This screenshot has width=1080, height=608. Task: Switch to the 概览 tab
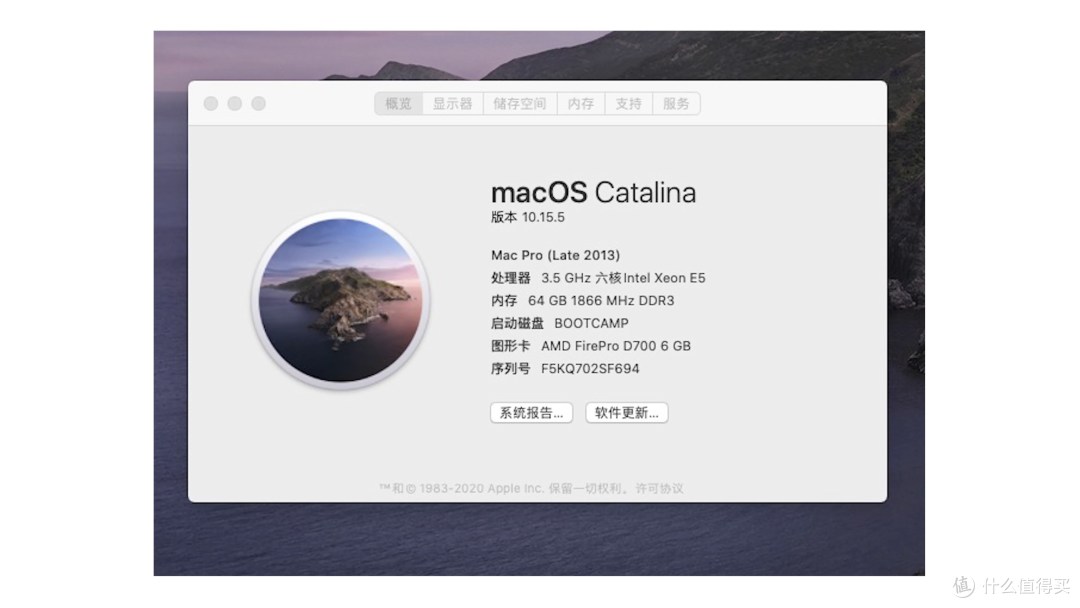point(398,103)
